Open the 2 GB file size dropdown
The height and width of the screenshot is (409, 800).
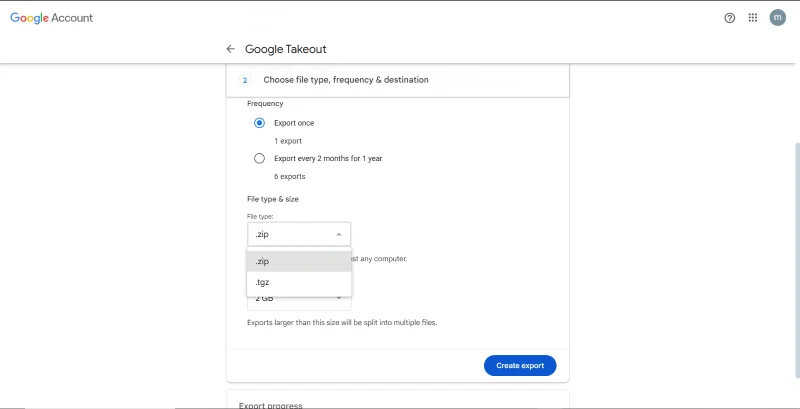coord(299,303)
